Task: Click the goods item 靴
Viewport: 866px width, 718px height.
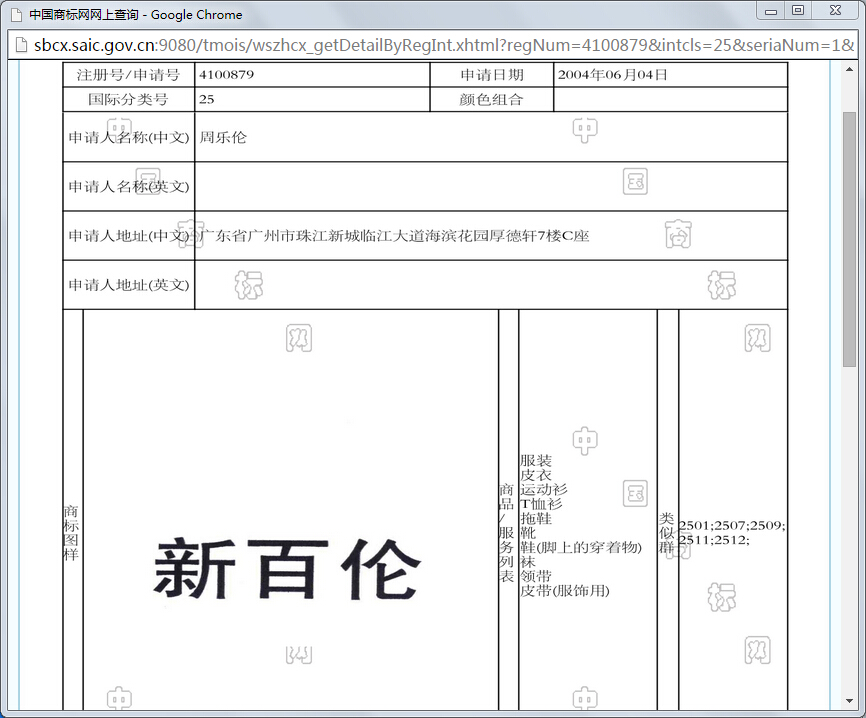Action: tap(528, 533)
